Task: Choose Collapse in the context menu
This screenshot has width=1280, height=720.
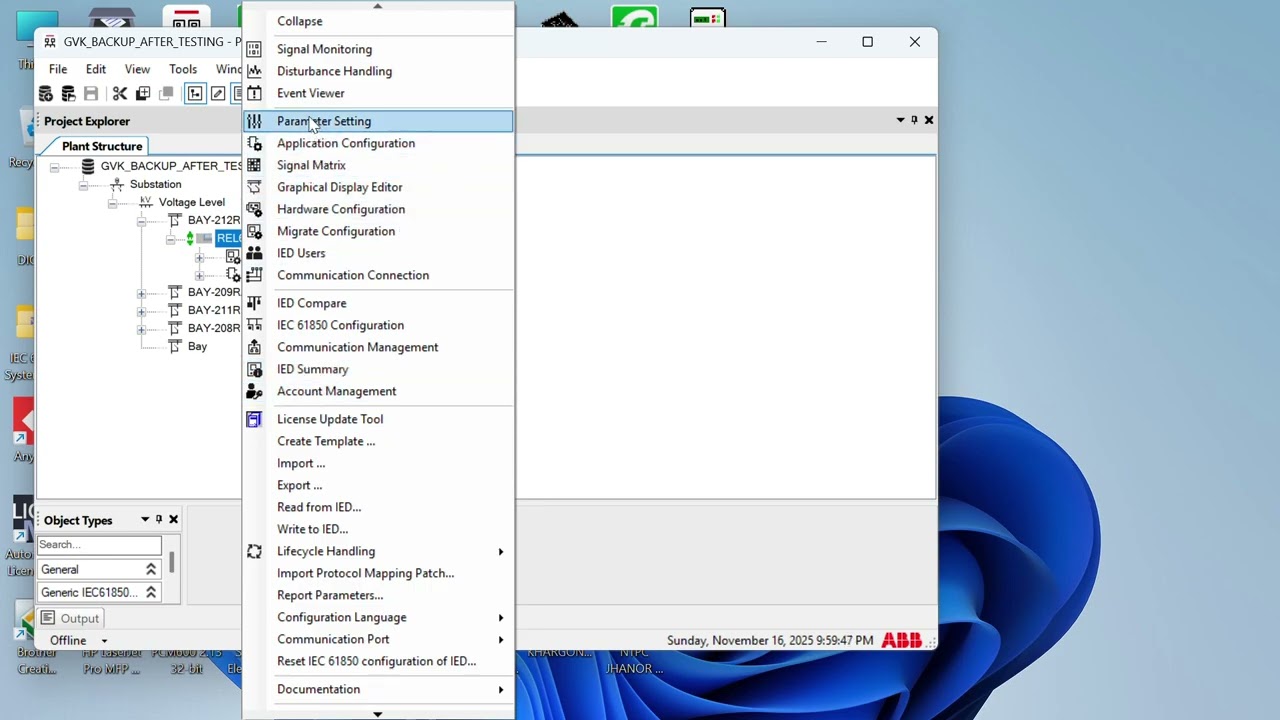Action: [378, 21]
